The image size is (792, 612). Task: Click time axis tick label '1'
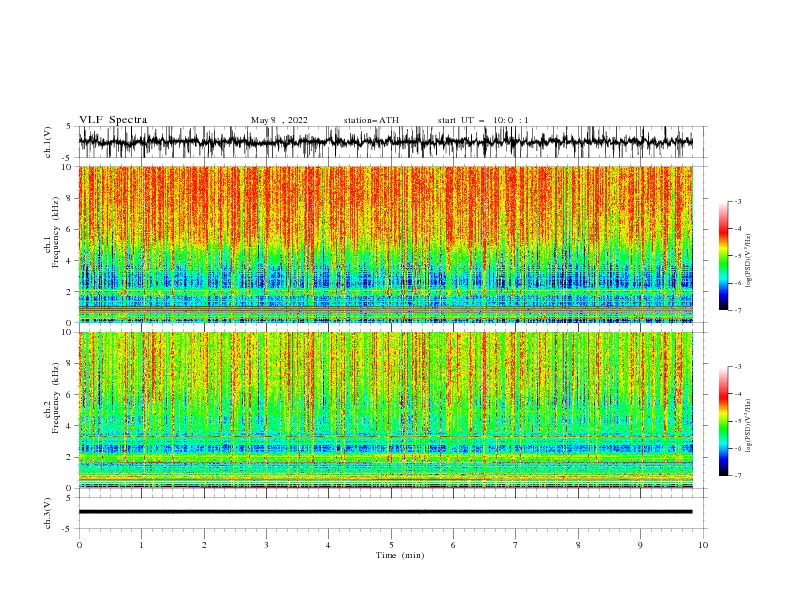pyautogui.click(x=141, y=545)
